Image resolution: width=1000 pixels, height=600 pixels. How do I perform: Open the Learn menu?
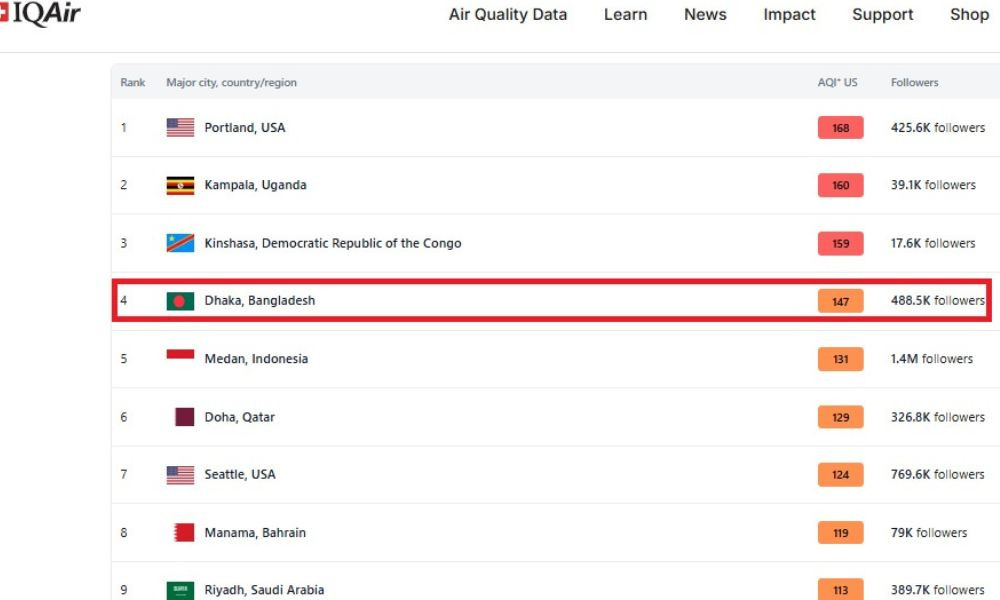click(x=625, y=15)
